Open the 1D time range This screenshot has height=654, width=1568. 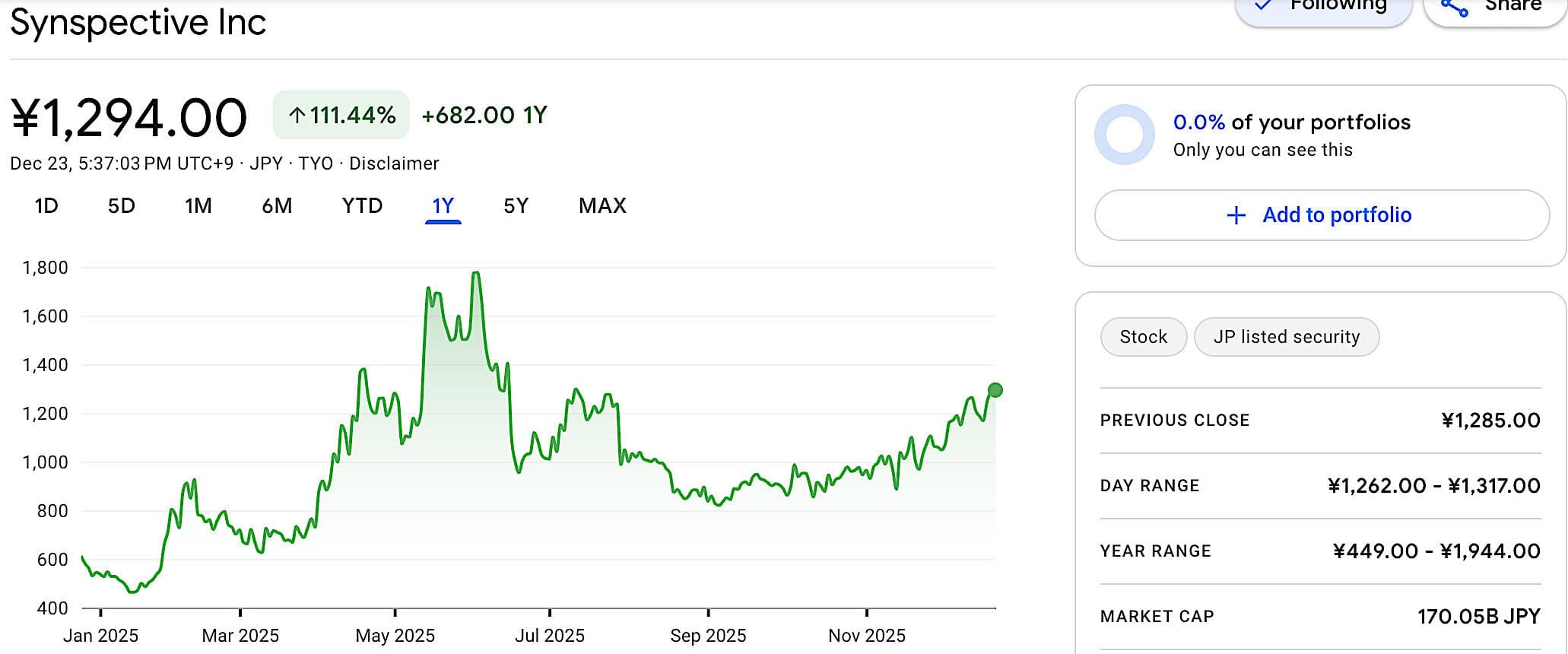tap(46, 205)
